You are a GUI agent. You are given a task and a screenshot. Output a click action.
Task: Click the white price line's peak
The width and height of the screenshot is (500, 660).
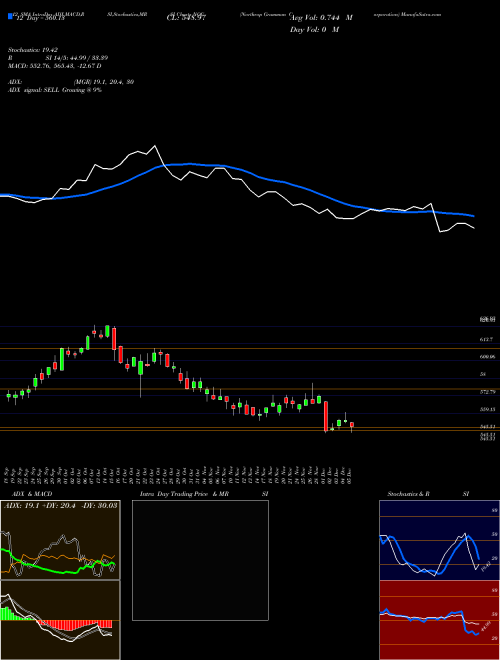click(x=155, y=146)
